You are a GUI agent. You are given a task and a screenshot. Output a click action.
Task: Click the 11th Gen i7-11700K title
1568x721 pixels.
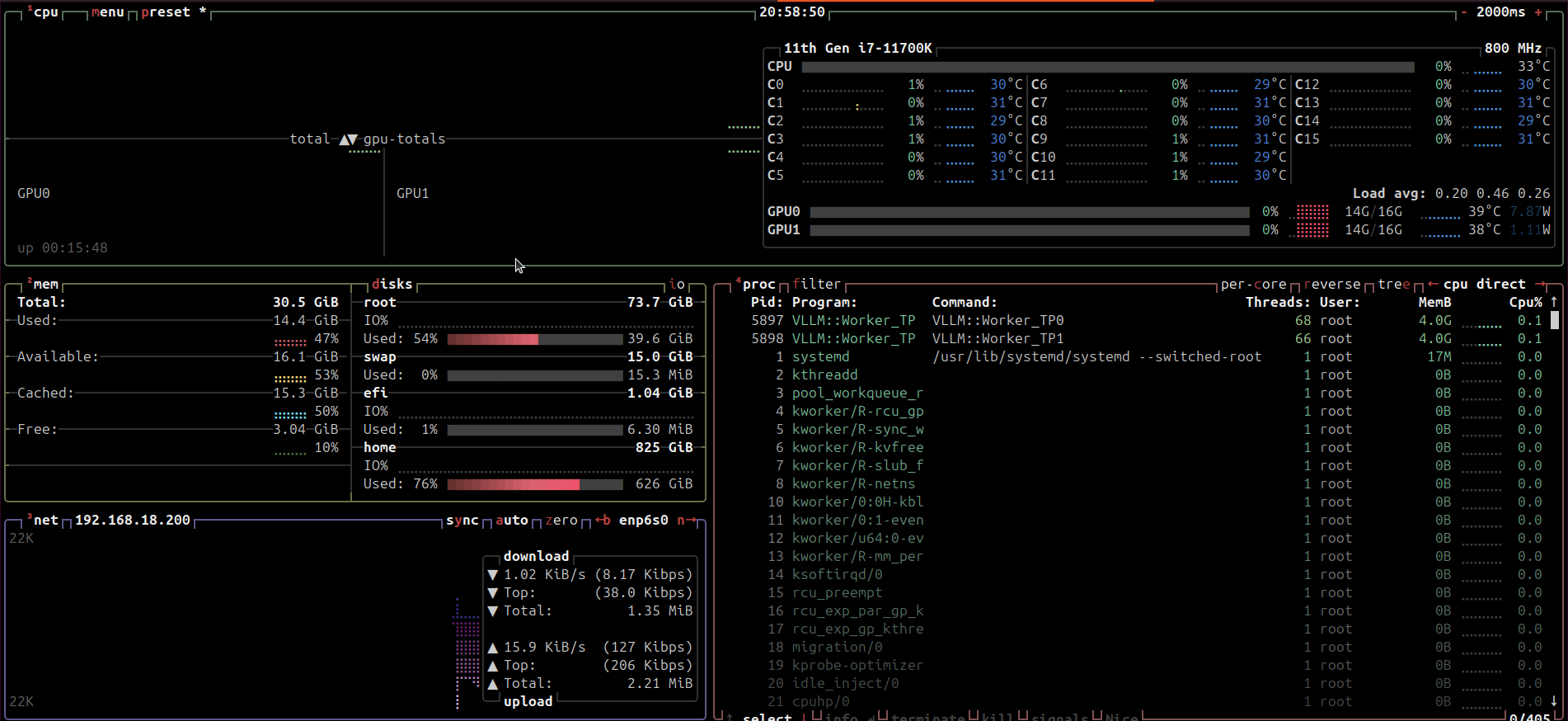tap(858, 48)
